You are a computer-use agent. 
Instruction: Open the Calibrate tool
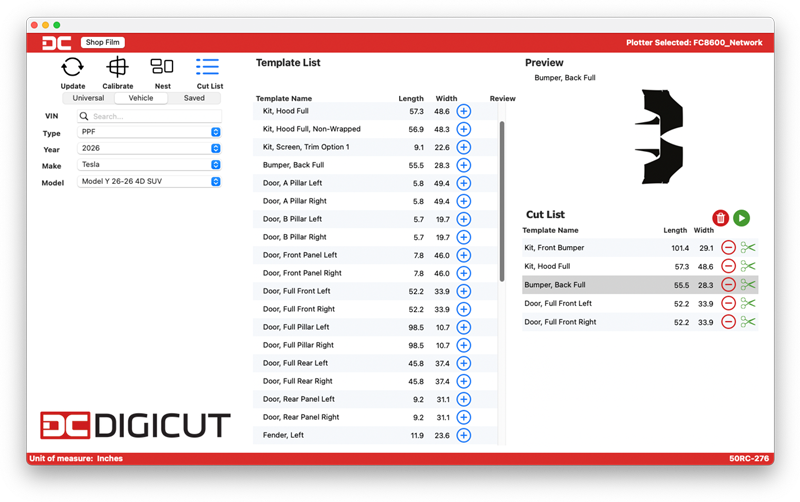(117, 67)
